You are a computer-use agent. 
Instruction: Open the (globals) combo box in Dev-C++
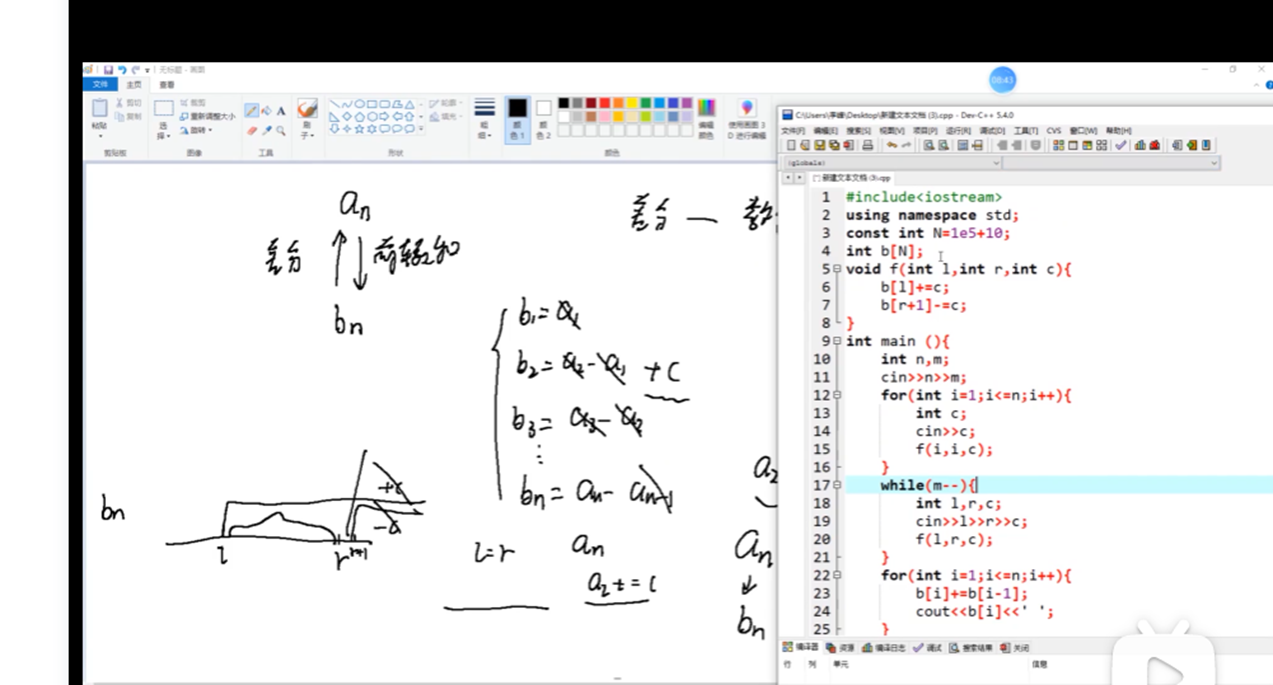pyautogui.click(x=891, y=162)
